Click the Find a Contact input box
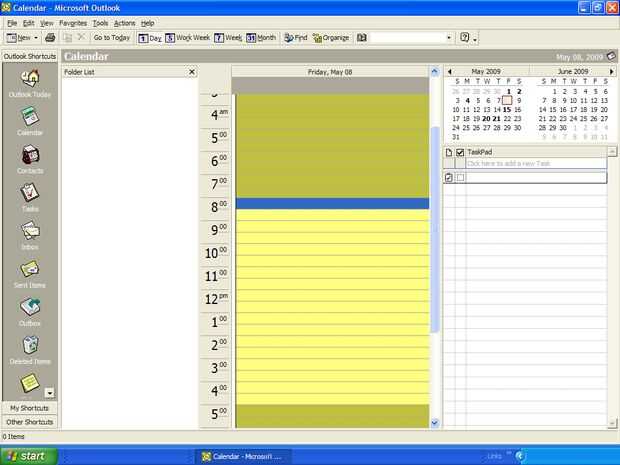Viewport: 620px width, 465px height. (408, 38)
